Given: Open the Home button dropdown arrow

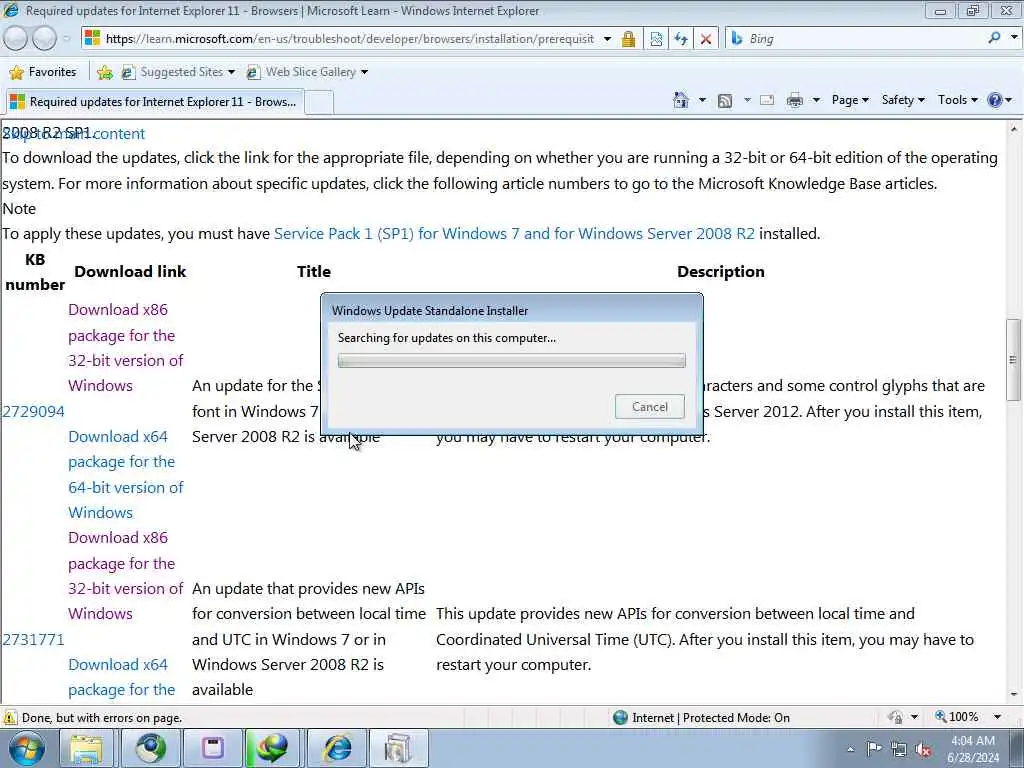Looking at the screenshot, I should click(702, 100).
